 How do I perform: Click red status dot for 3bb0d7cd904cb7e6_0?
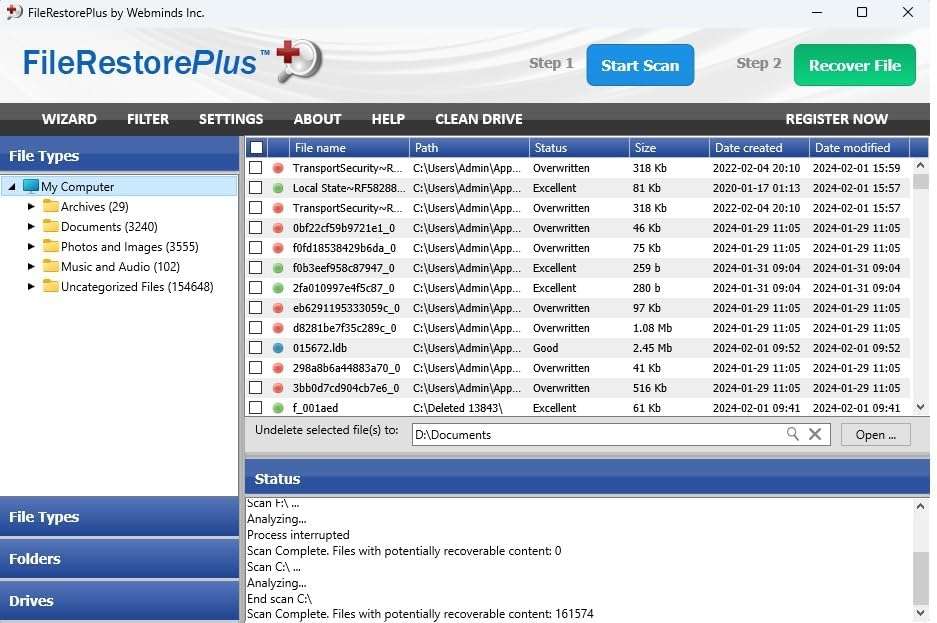pyautogui.click(x=278, y=388)
